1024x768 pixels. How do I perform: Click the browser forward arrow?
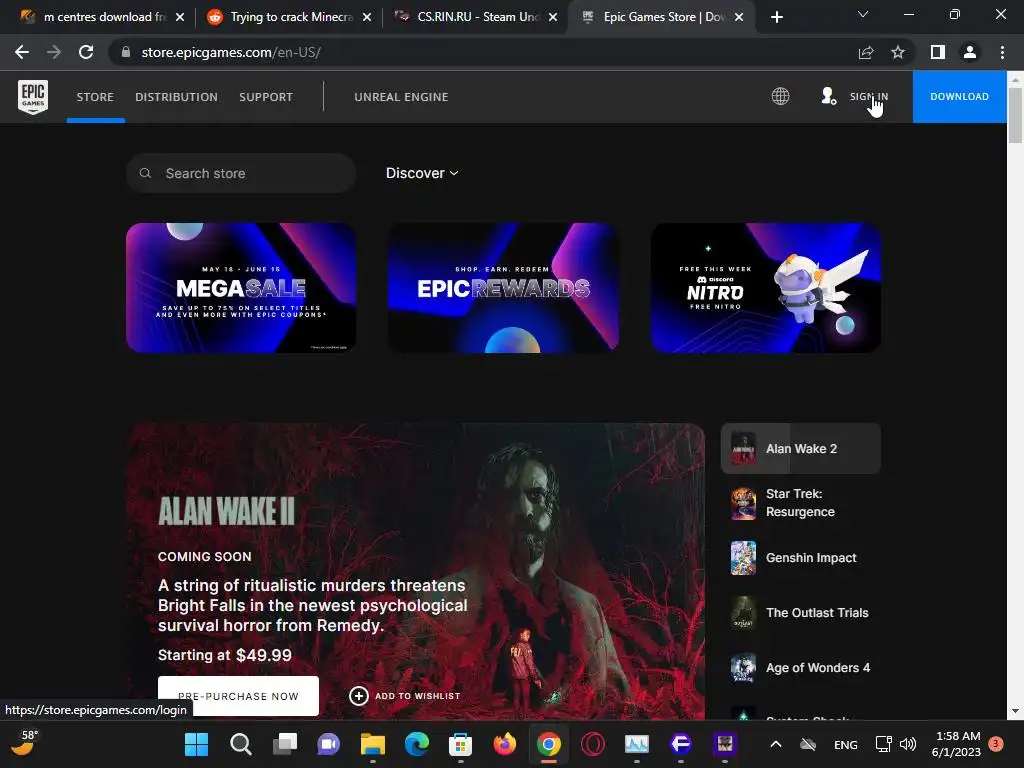[54, 52]
